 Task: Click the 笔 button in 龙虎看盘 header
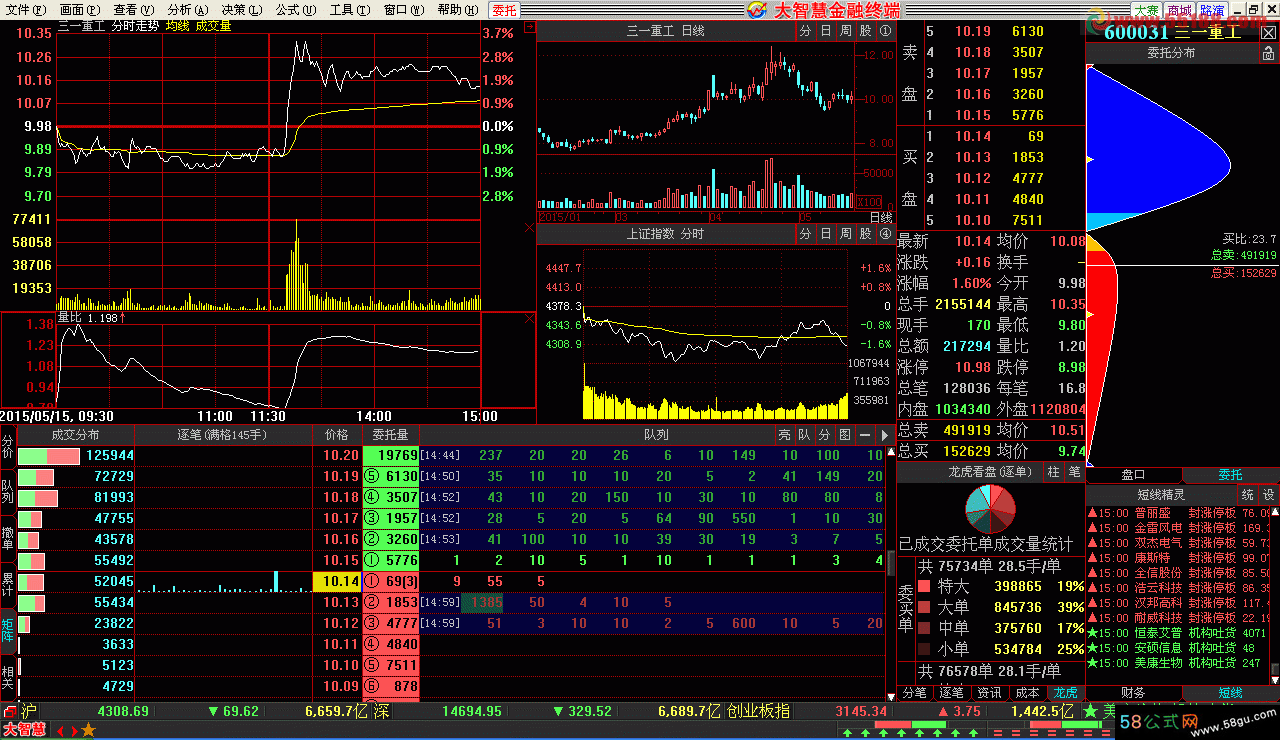[1074, 471]
